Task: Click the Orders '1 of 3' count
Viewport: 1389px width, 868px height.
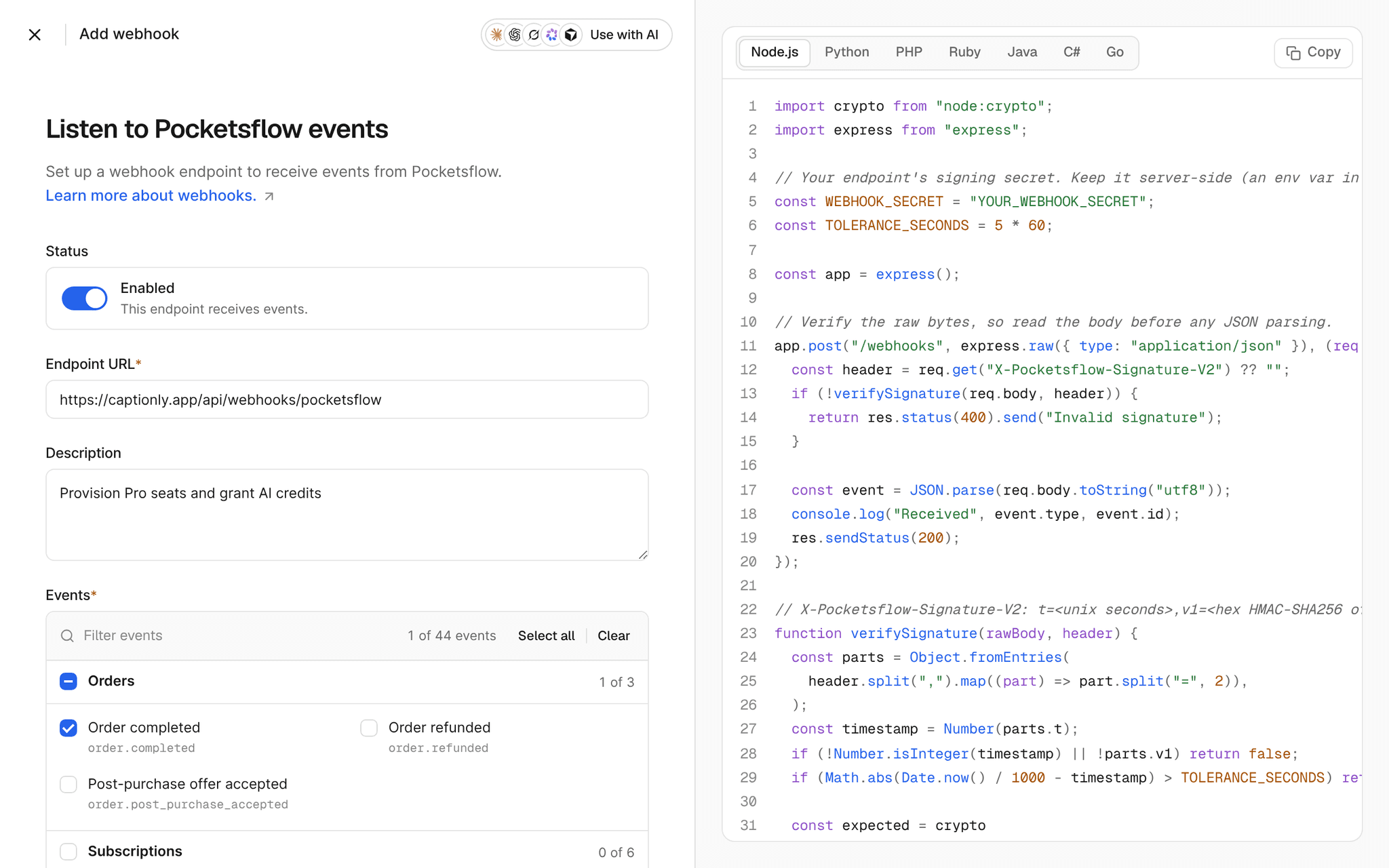Action: click(x=617, y=682)
